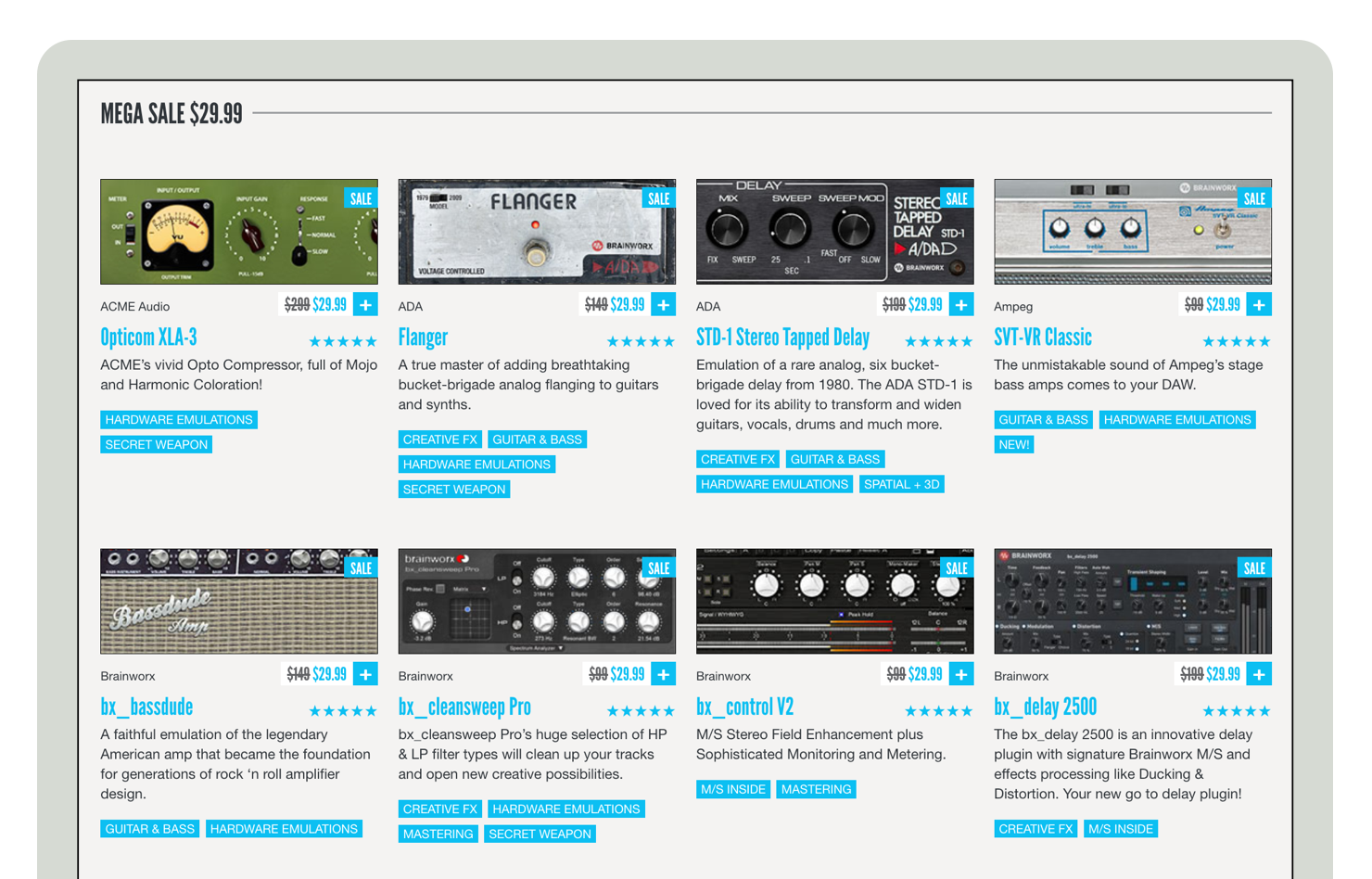This screenshot has width=1372, height=879.
Task: Add SVT-VR Classic to cart with plus icon
Action: tap(1259, 304)
